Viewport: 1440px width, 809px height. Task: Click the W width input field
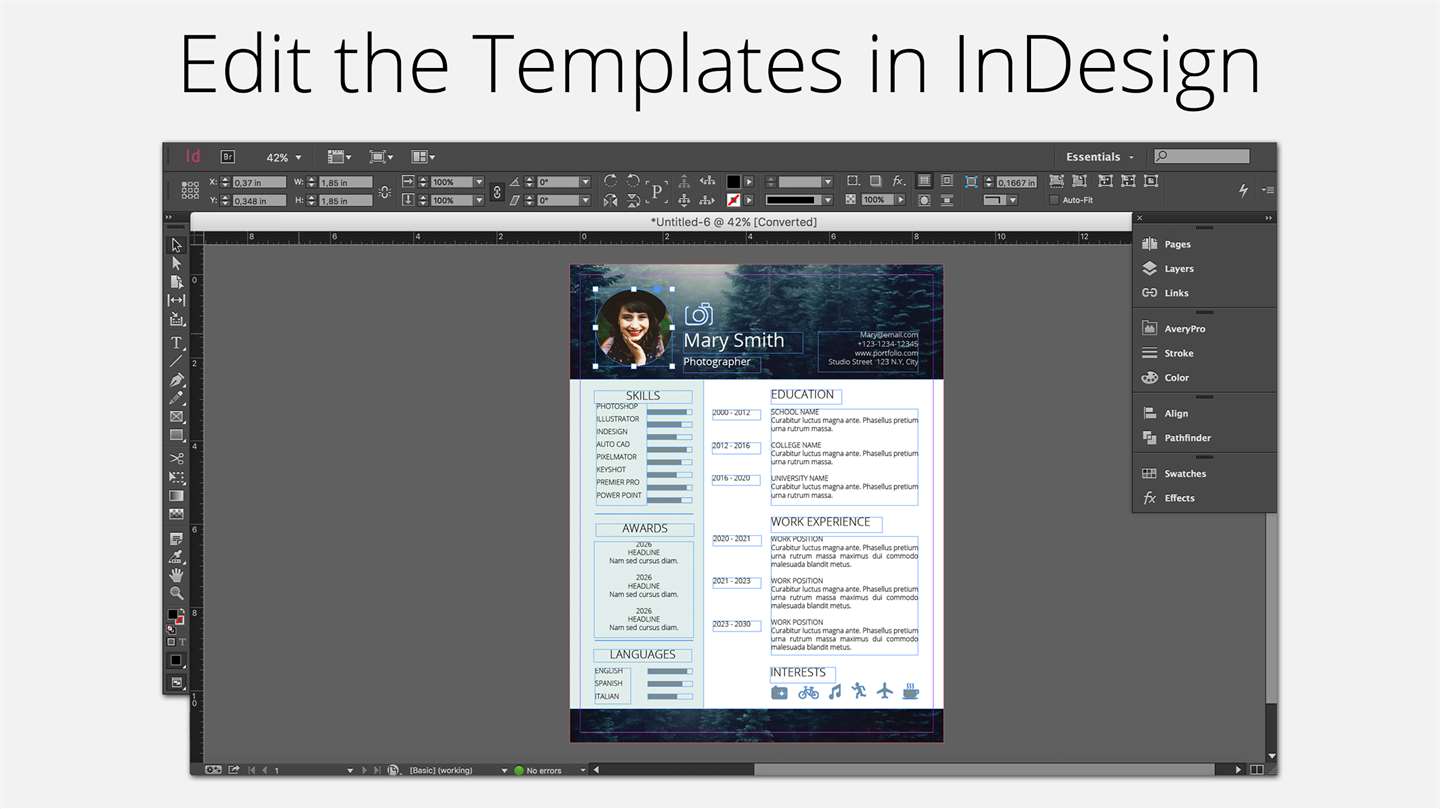tap(346, 182)
